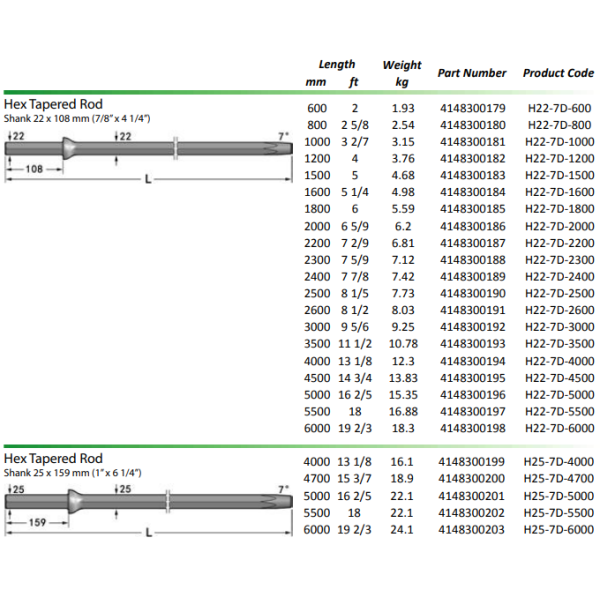
Task: Click the 22 mm shank Hex Tapered Rod title
Action: 53,104
